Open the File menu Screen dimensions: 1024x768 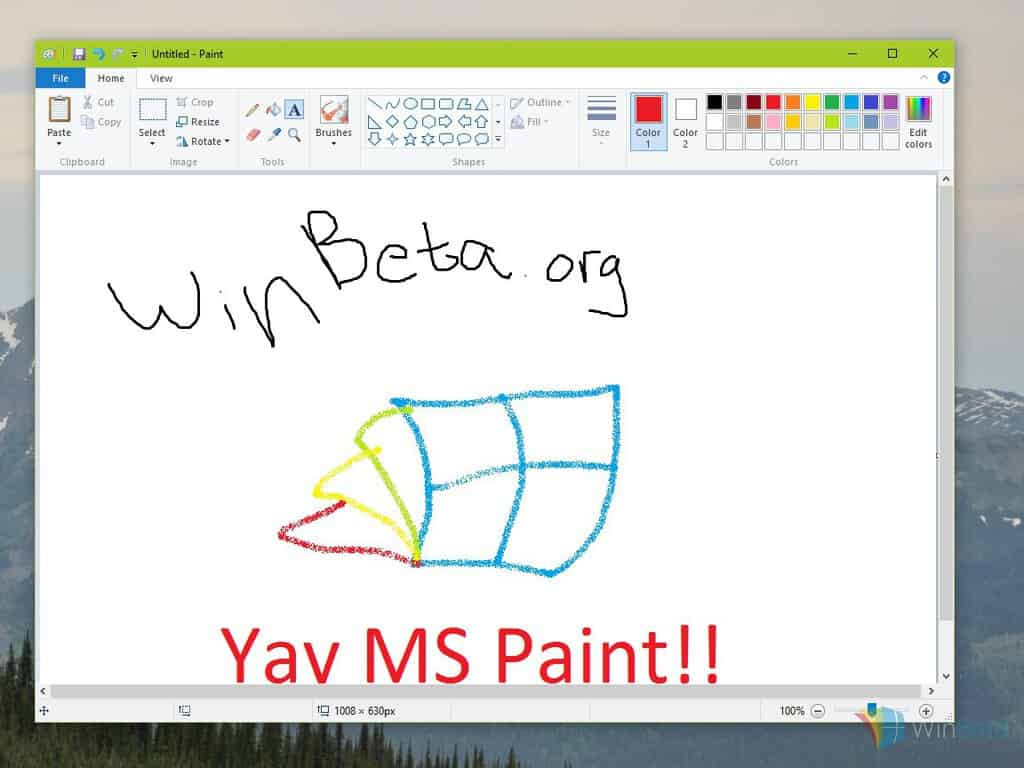click(x=60, y=78)
